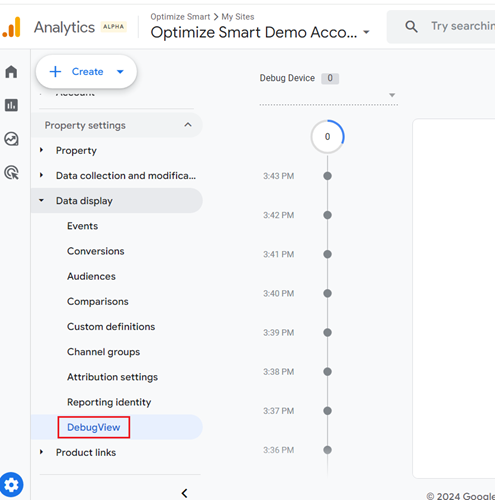Click the 3:43 PM time label
Image resolution: width=495 pixels, height=500 pixels.
point(279,176)
